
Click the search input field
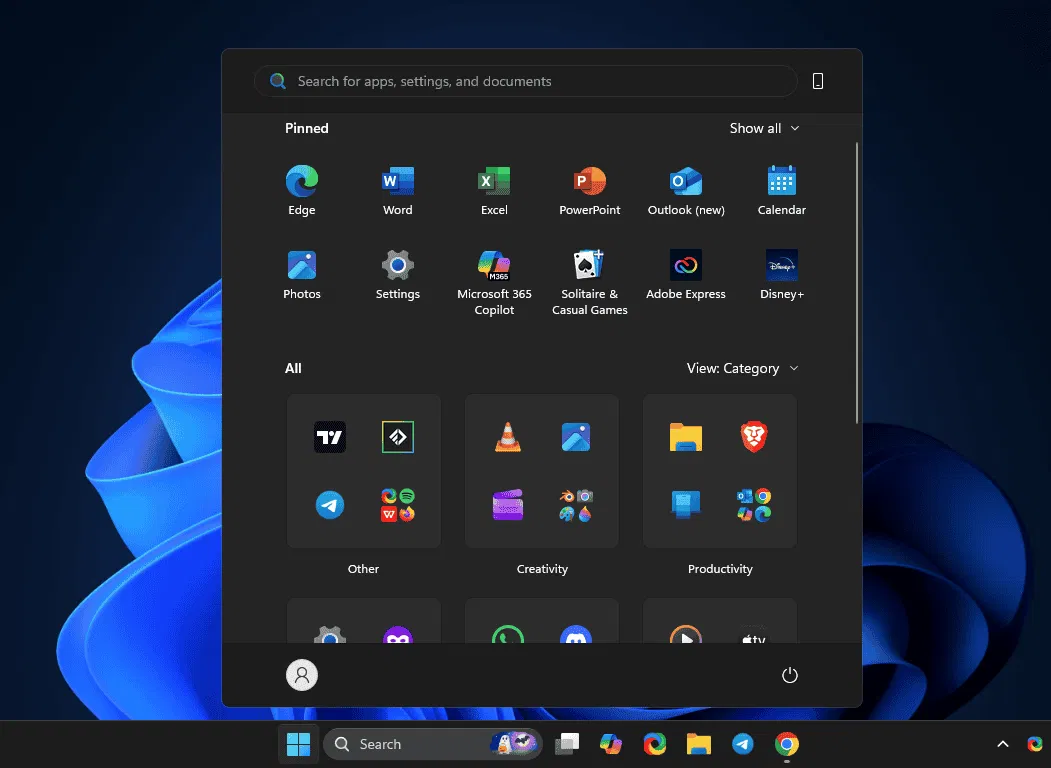click(x=525, y=81)
